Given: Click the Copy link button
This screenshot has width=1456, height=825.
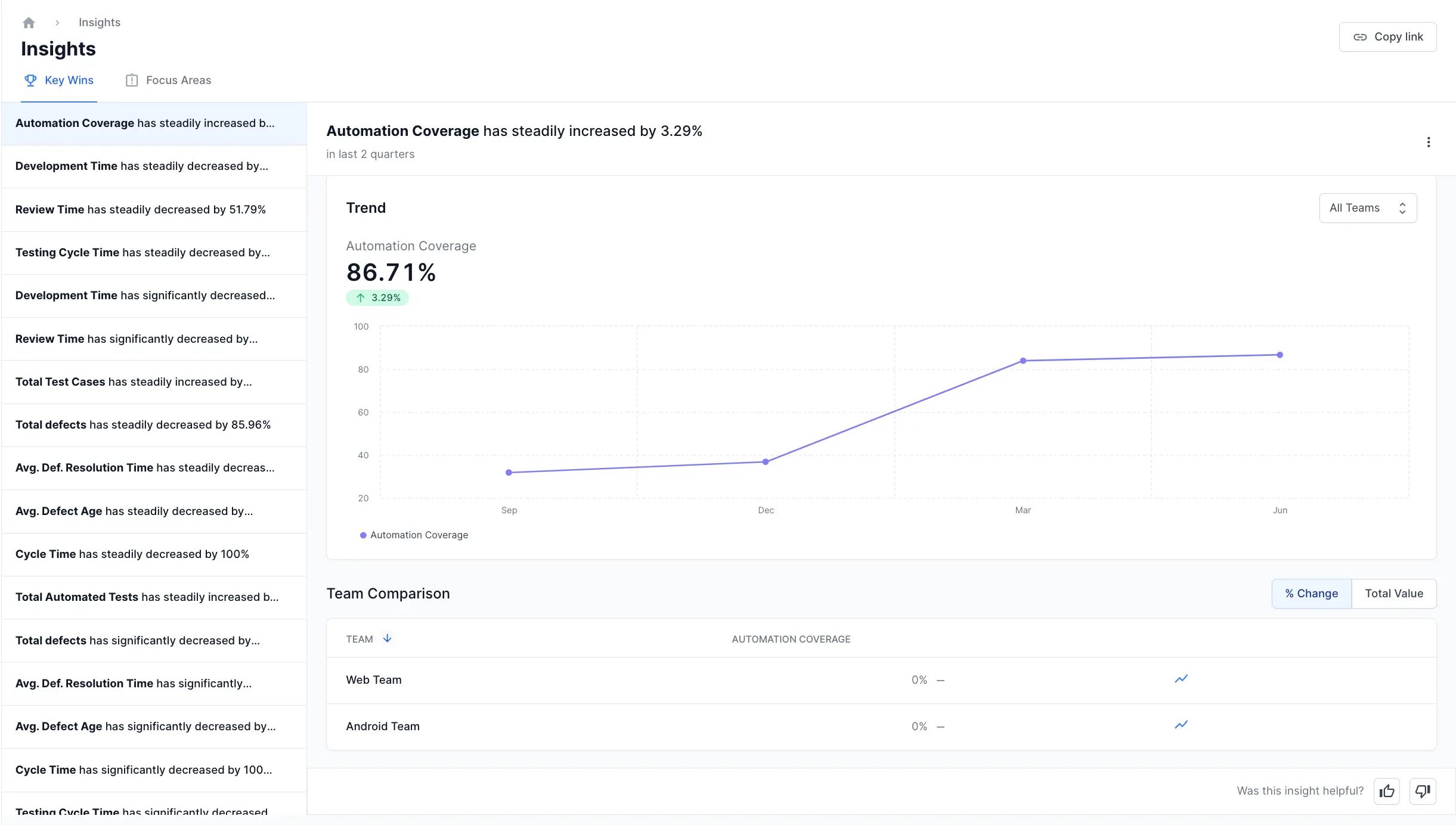Looking at the screenshot, I should (1387, 37).
